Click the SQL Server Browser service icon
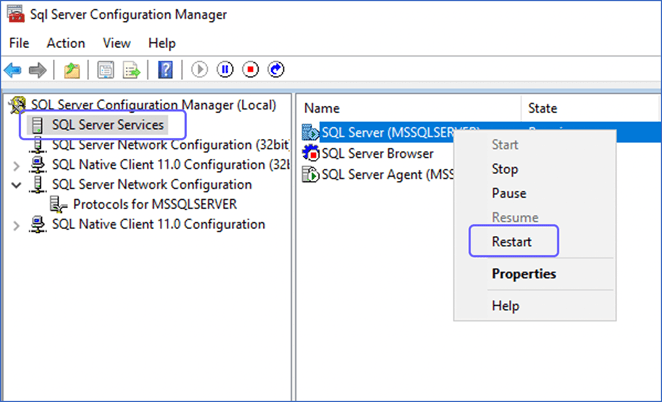 310,153
